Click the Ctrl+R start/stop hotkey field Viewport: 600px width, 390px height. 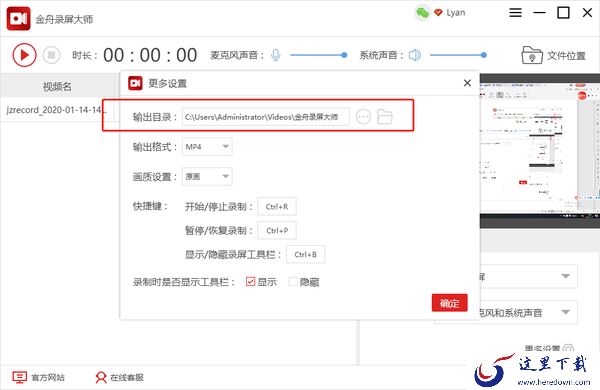pyautogui.click(x=277, y=207)
